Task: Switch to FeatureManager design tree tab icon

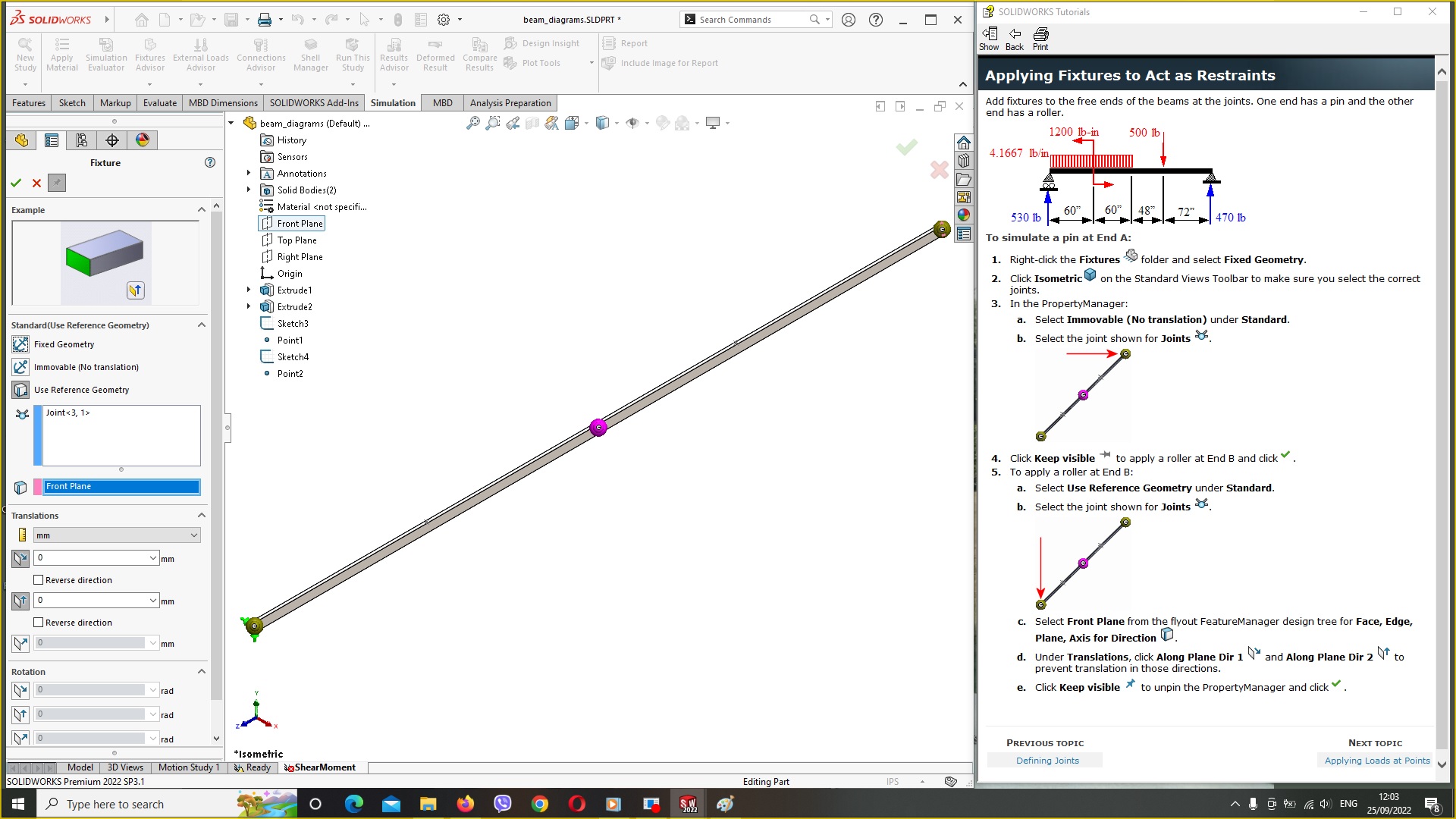Action: 21,140
